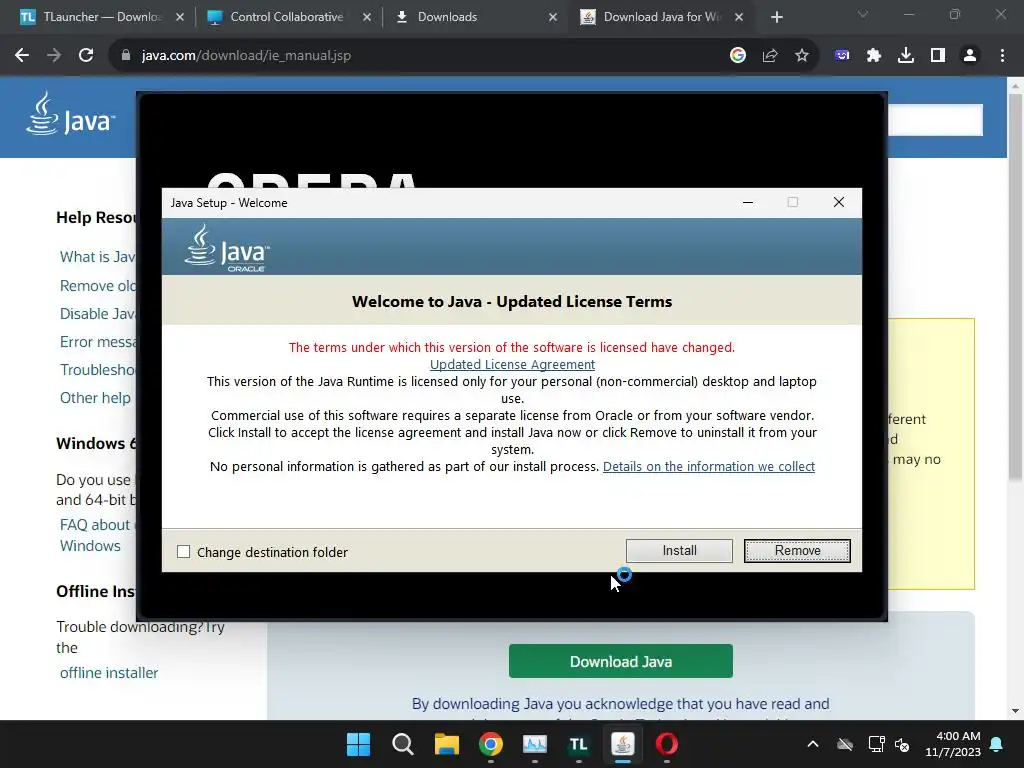The image size is (1024, 768).
Task: Open the Other help link
Action: point(95,398)
